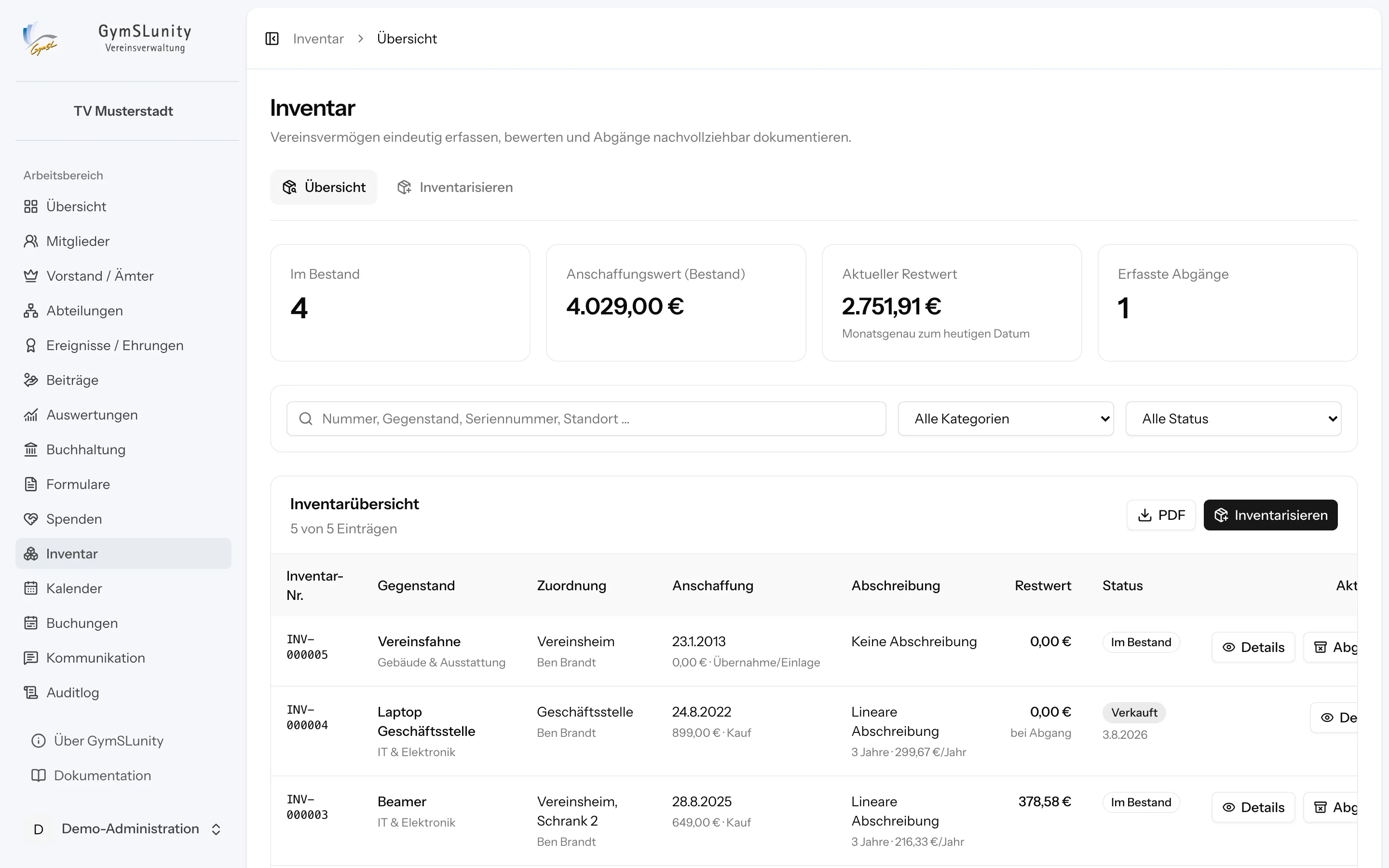
Task: Open Kalender in the sidebar
Action: [x=123, y=588]
